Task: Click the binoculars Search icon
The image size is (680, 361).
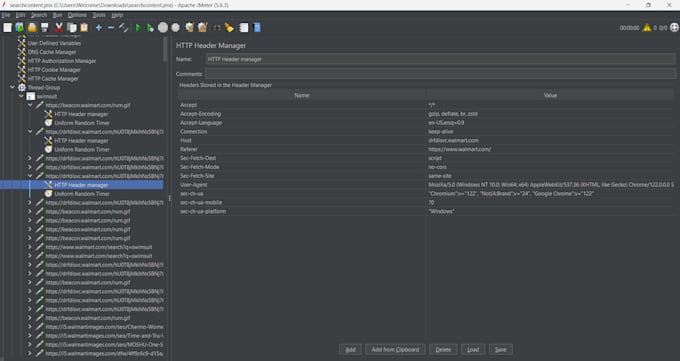Action: click(216, 28)
